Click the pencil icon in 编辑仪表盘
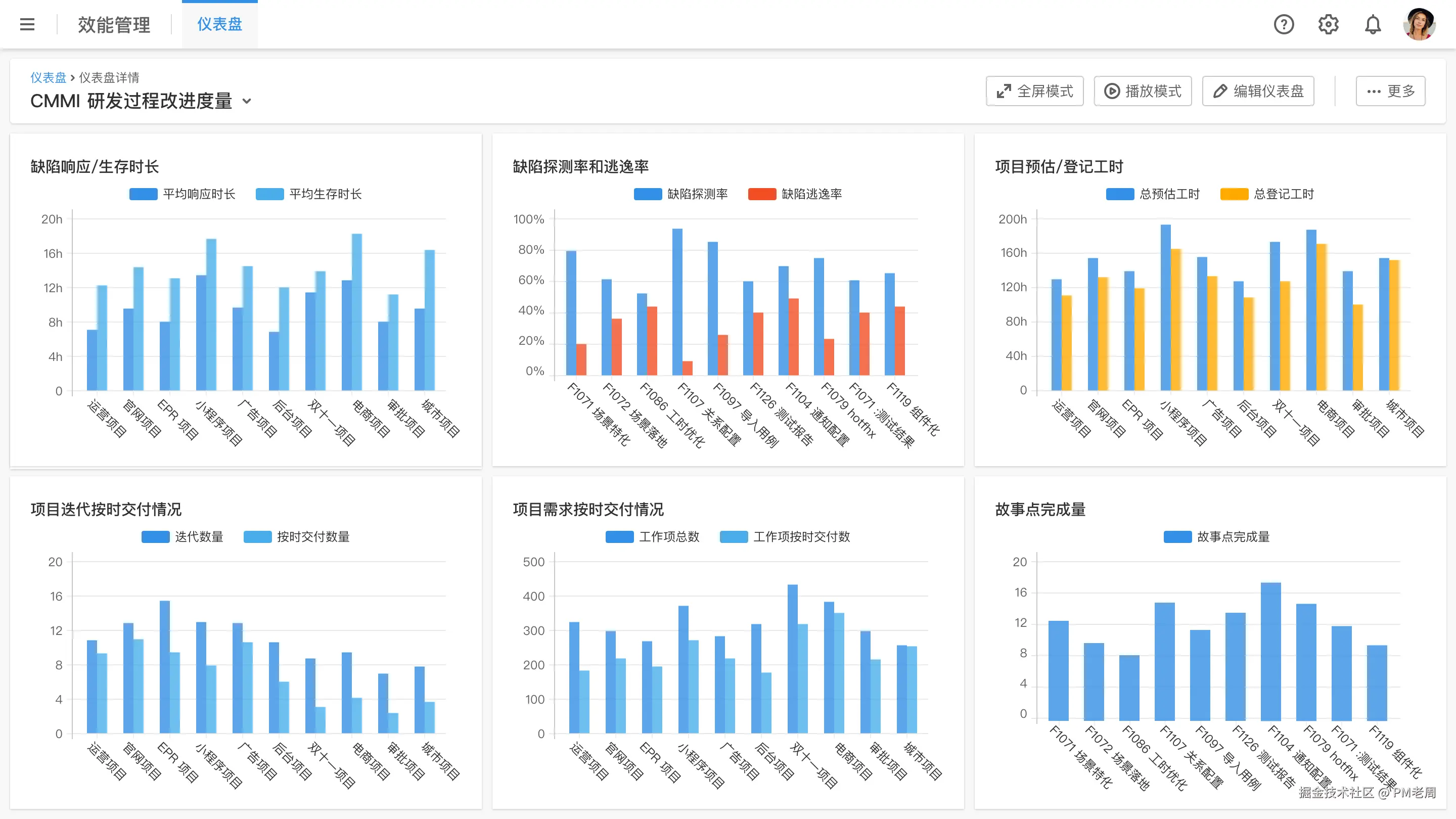 (x=1220, y=91)
